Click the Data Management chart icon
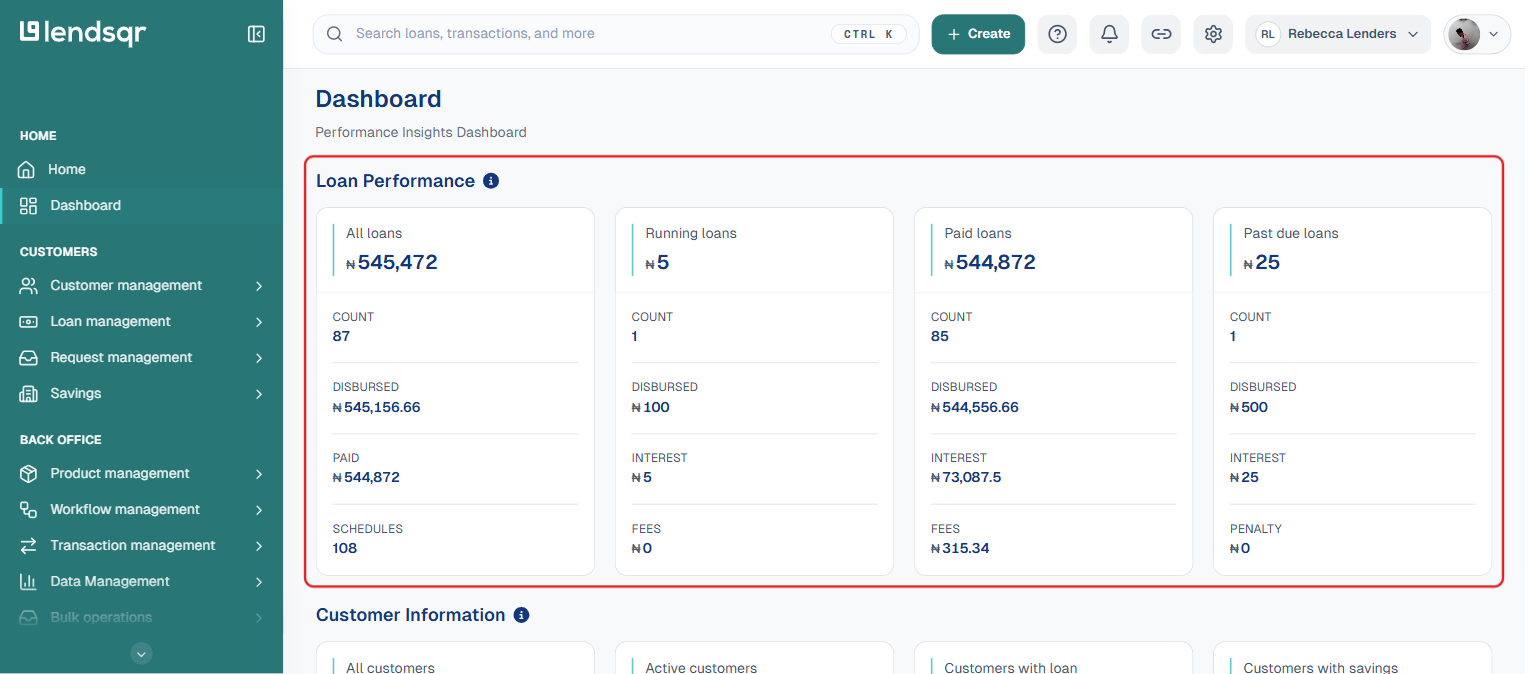This screenshot has height=674, width=1535. [x=28, y=581]
